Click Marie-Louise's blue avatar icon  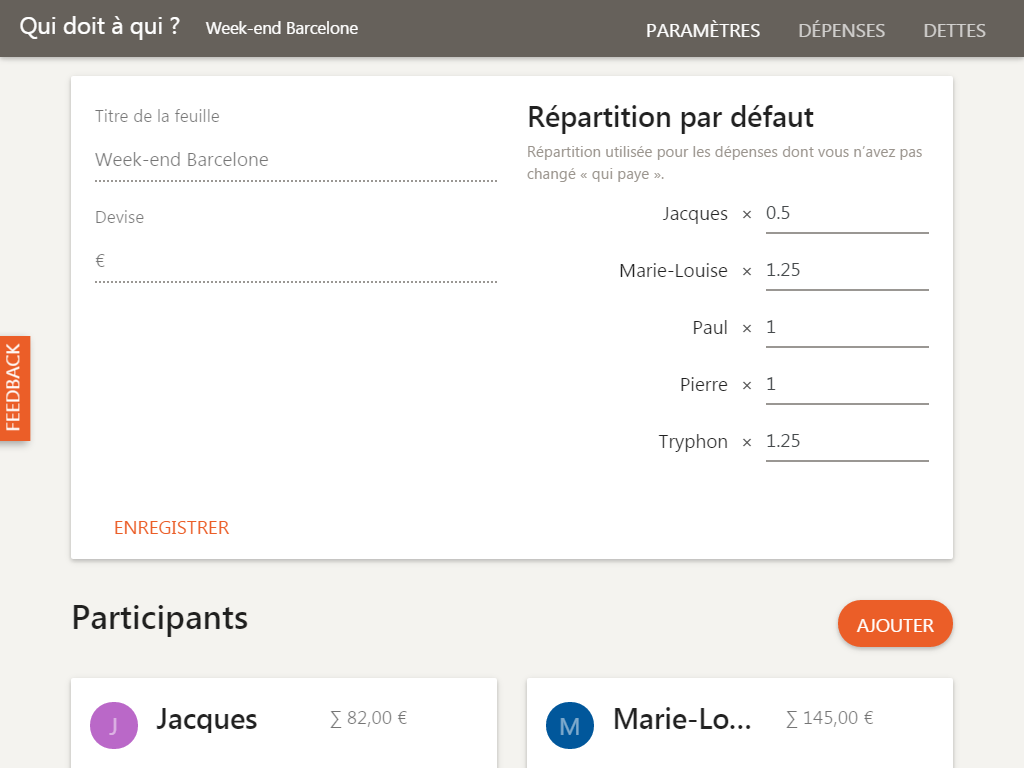pyautogui.click(x=569, y=726)
